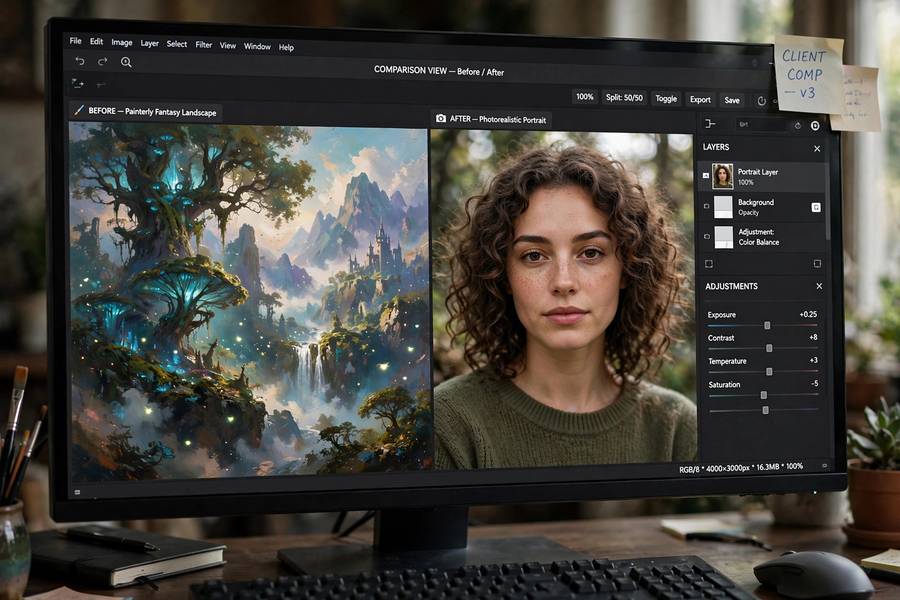Click the 'ADJUSTMENTS' panel heading
Image resolution: width=900 pixels, height=600 pixels.
click(x=731, y=286)
